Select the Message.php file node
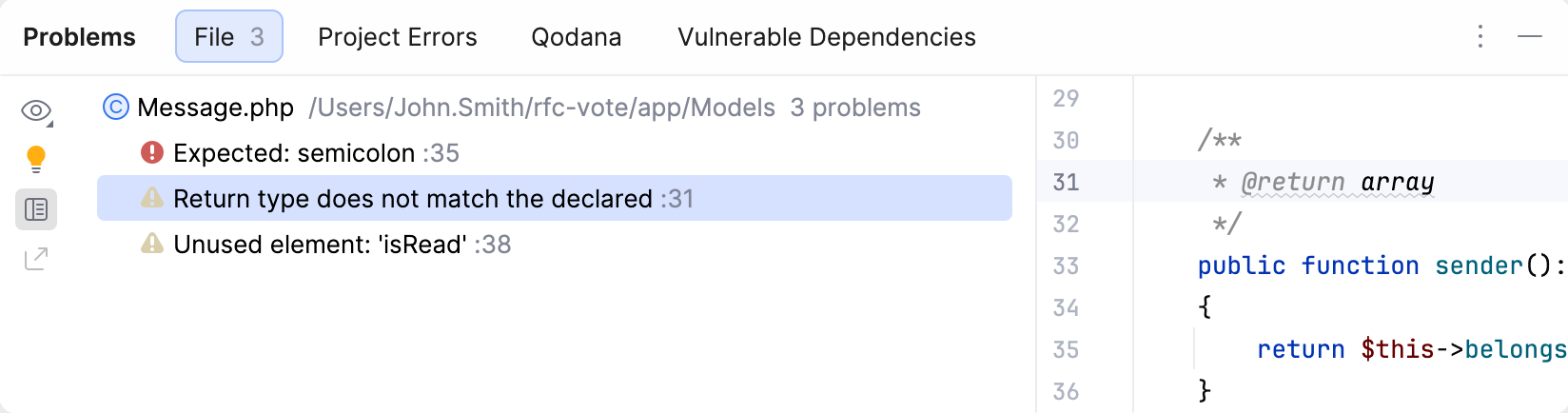 point(216,108)
